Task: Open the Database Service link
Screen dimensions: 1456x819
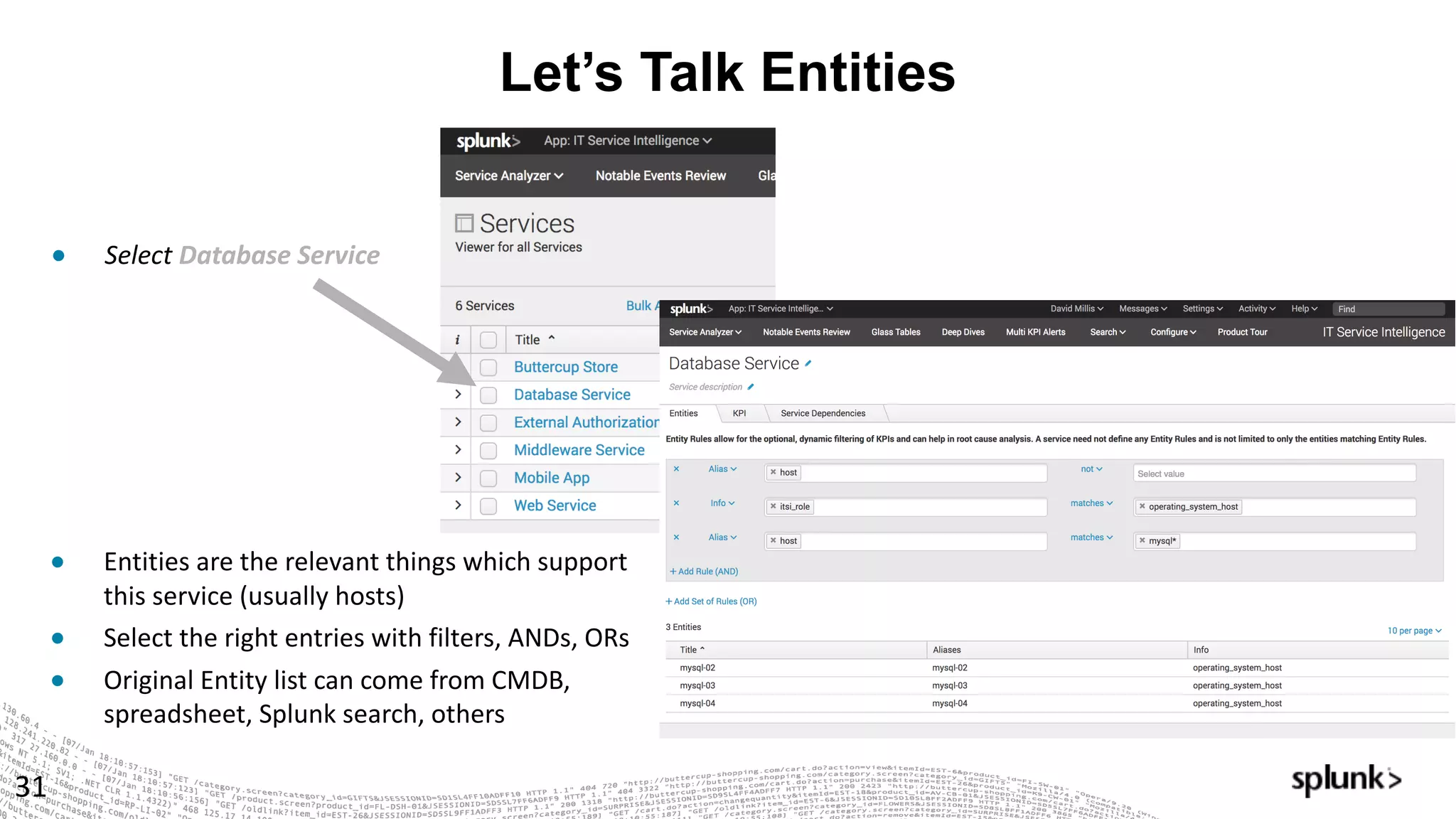Action: (x=572, y=395)
